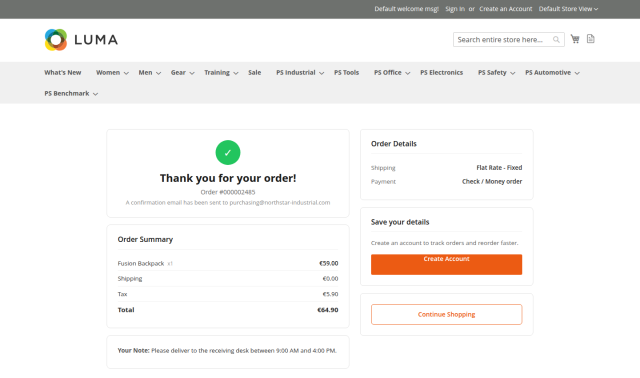The width and height of the screenshot is (640, 378).
Task: Open the Default Store View dropdown
Action: [568, 9]
